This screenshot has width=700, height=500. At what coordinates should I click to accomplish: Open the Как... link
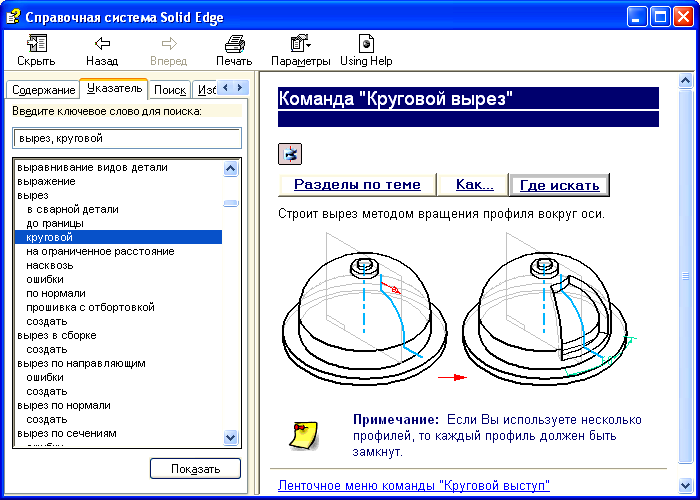(x=475, y=184)
